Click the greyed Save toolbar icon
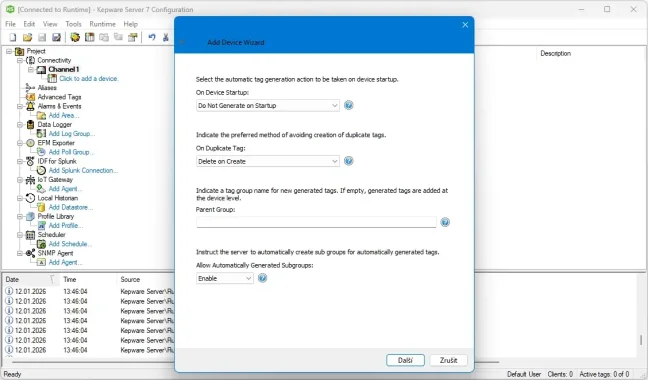Image resolution: width=648 pixels, height=380 pixels. 42,38
